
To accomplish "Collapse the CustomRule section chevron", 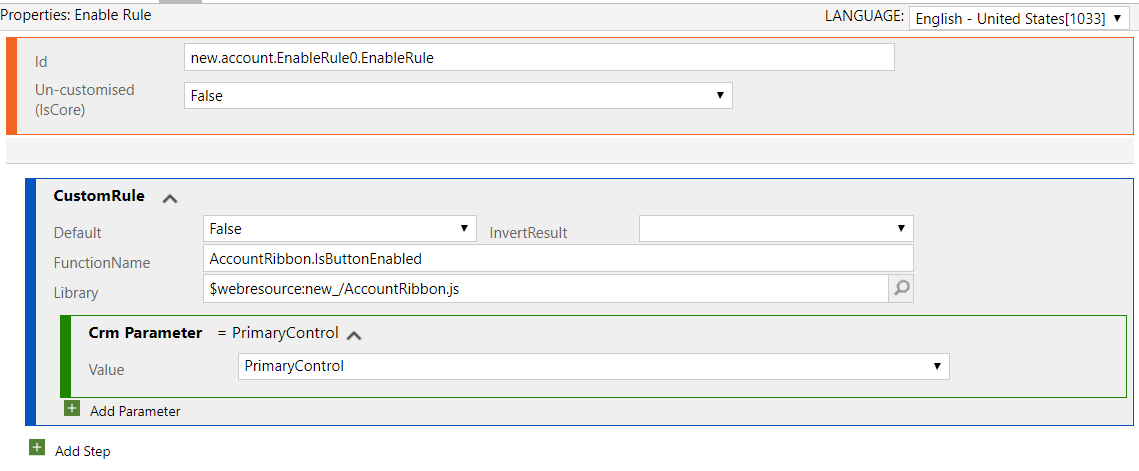I will (x=170, y=198).
